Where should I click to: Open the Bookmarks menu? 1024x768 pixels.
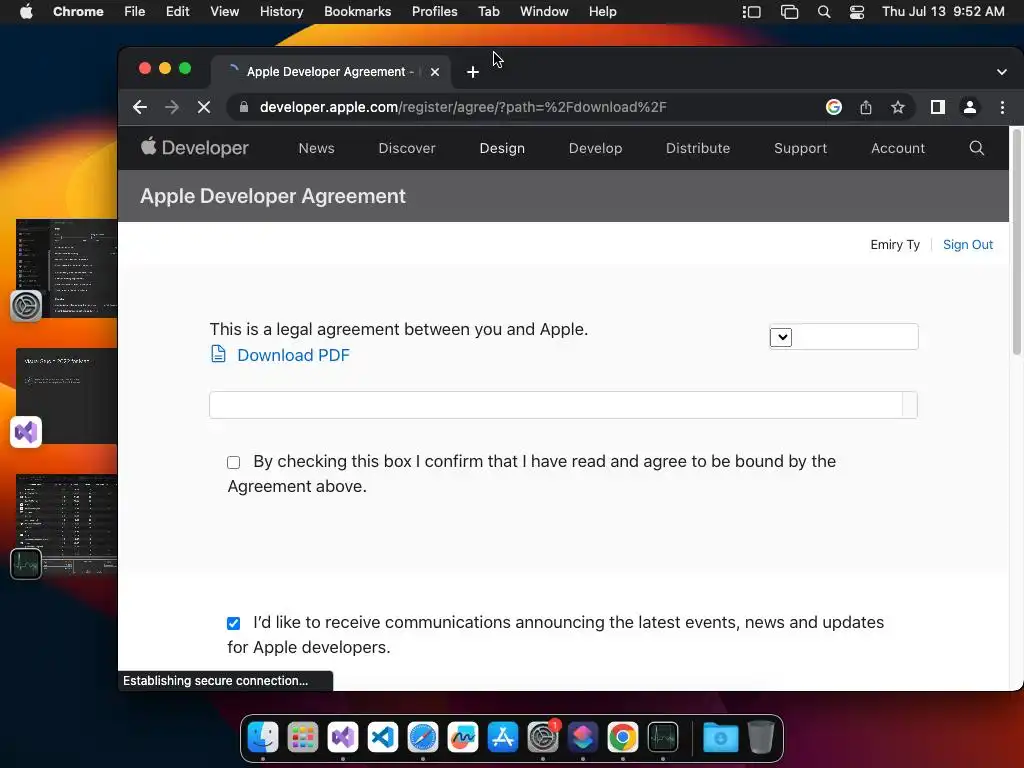click(x=358, y=11)
